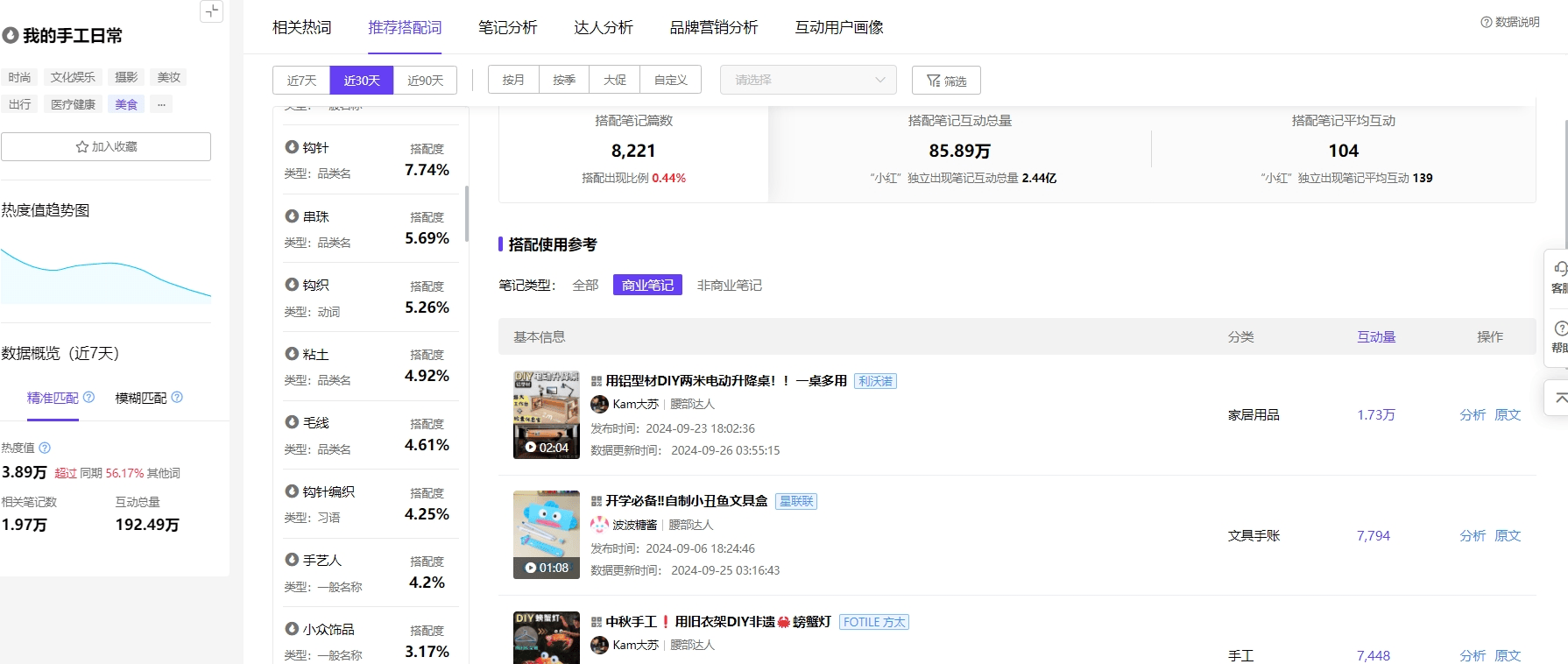Click the circle icon beside 我的手工日常
This screenshot has width=1568, height=664.
tap(11, 36)
